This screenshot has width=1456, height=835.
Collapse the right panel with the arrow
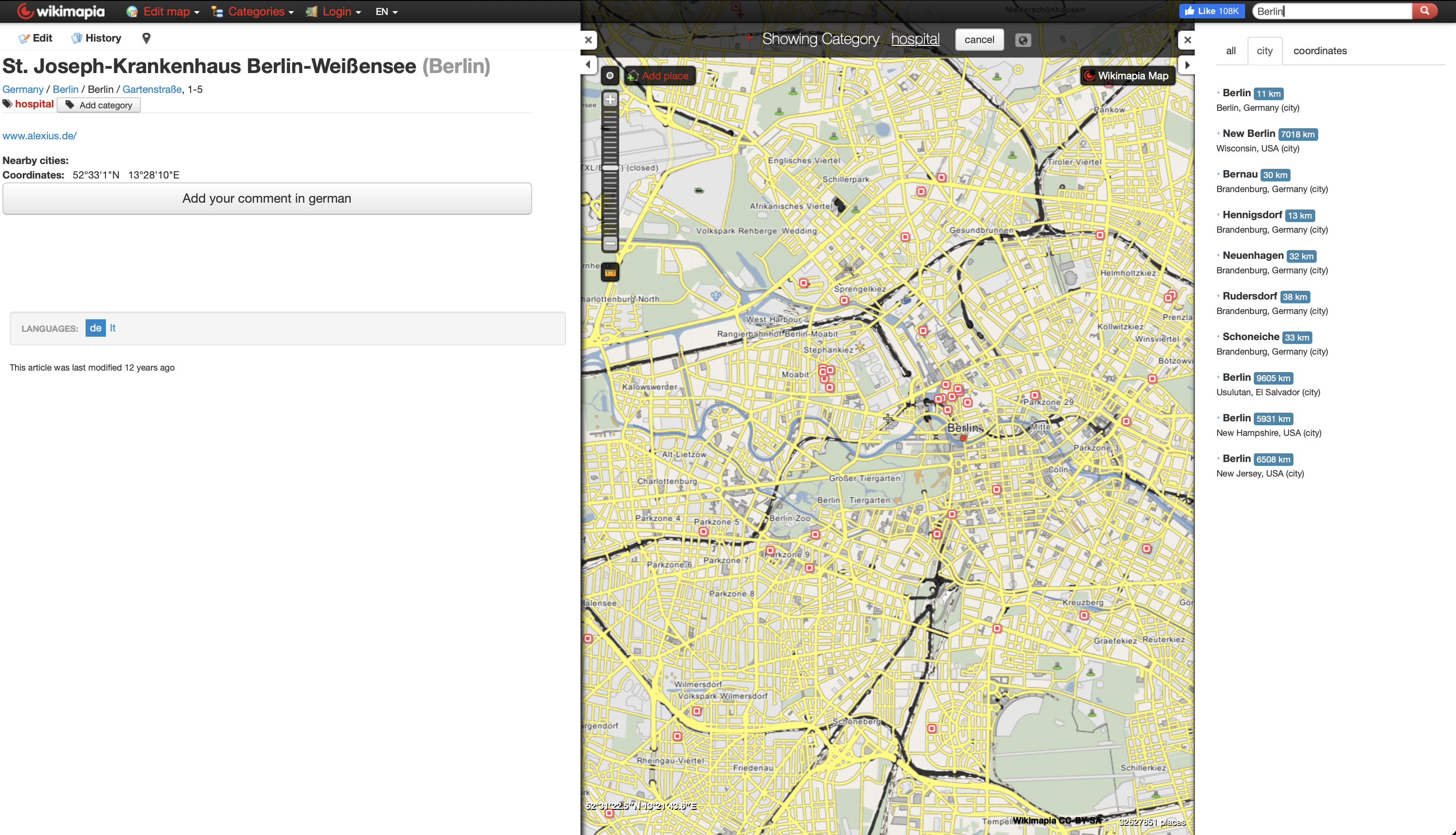pos(1187,65)
